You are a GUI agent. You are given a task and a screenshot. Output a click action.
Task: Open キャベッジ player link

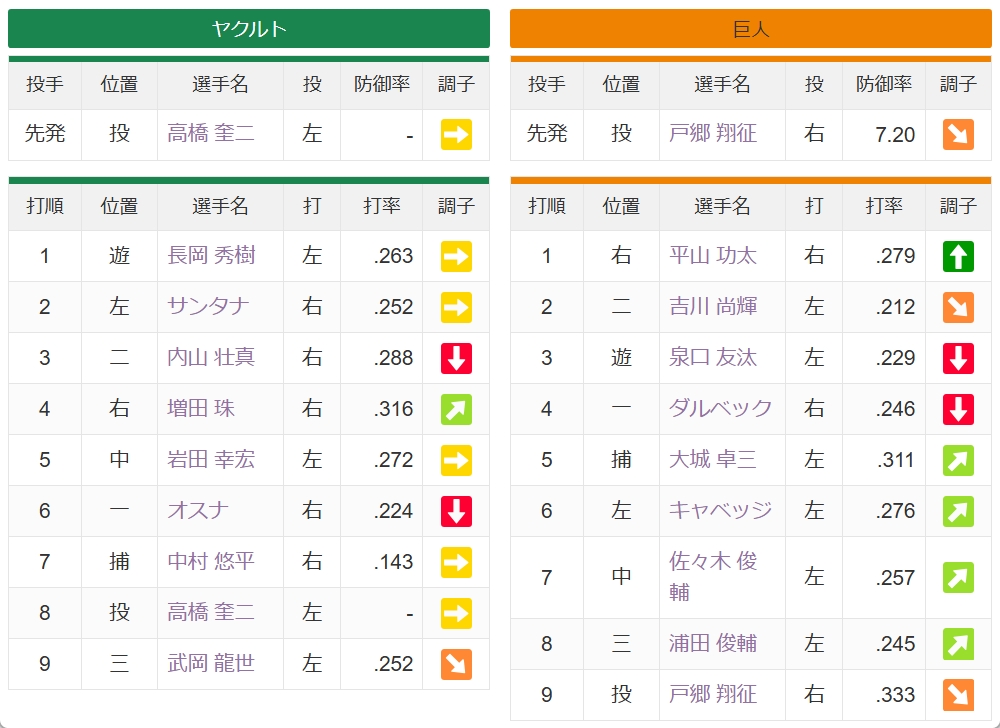[721, 510]
